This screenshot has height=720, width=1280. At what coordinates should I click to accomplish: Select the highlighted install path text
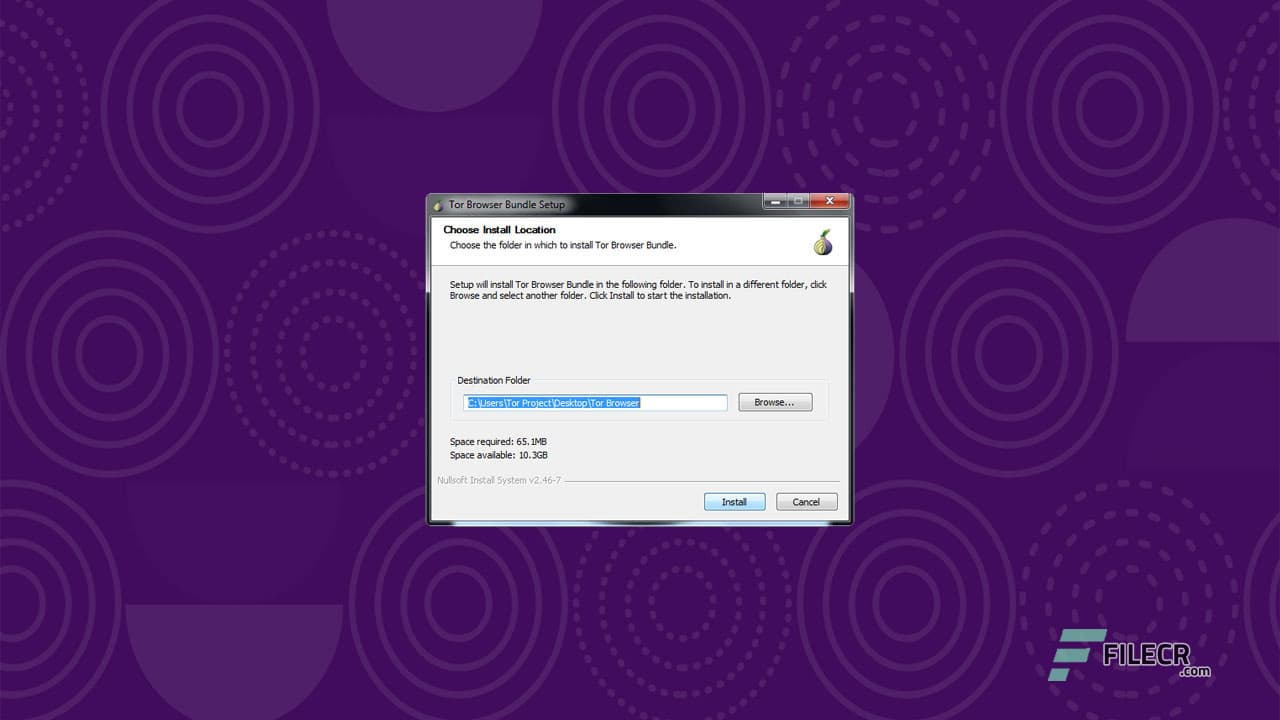pos(555,402)
